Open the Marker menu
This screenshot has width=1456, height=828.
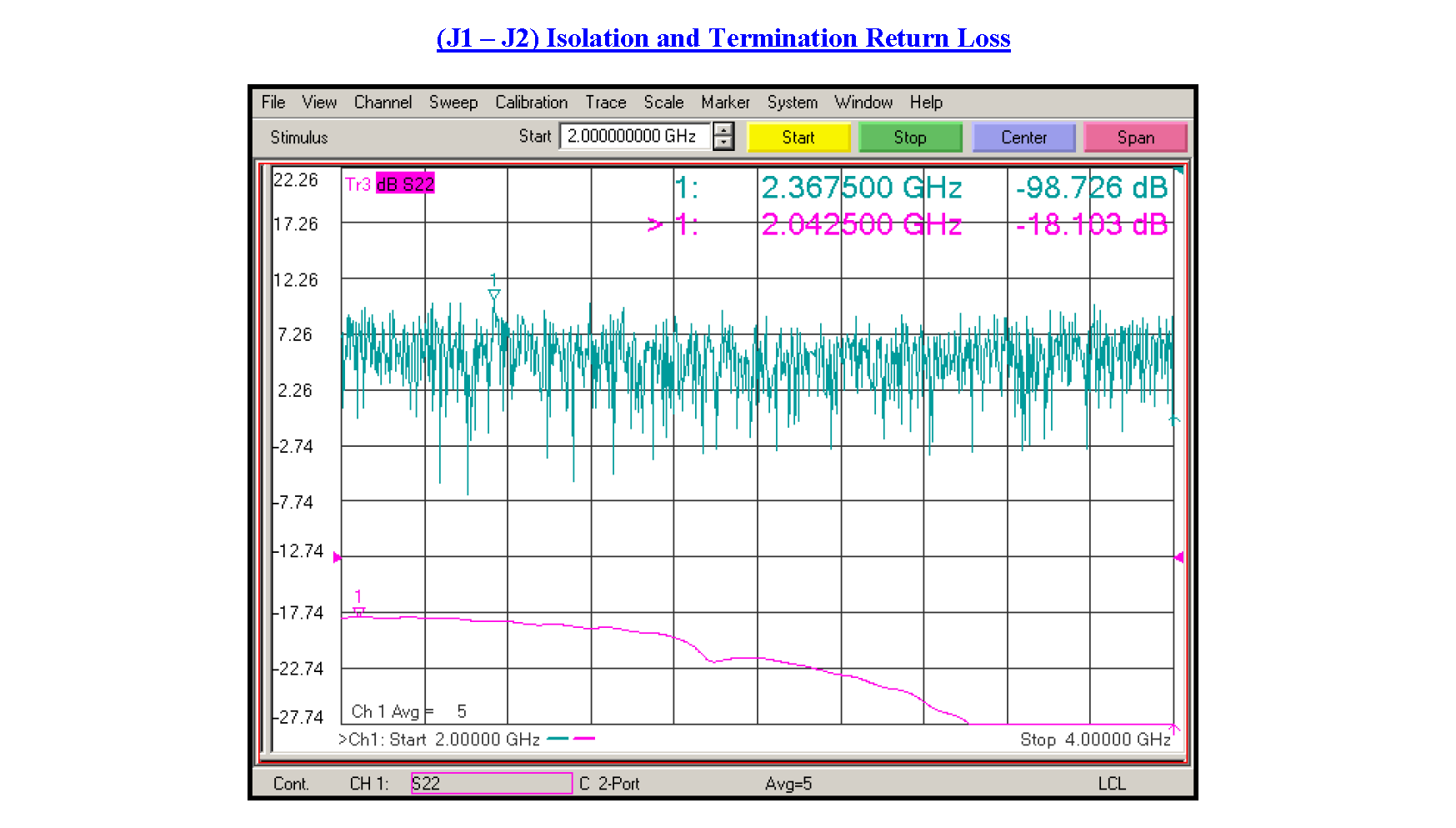point(724,103)
